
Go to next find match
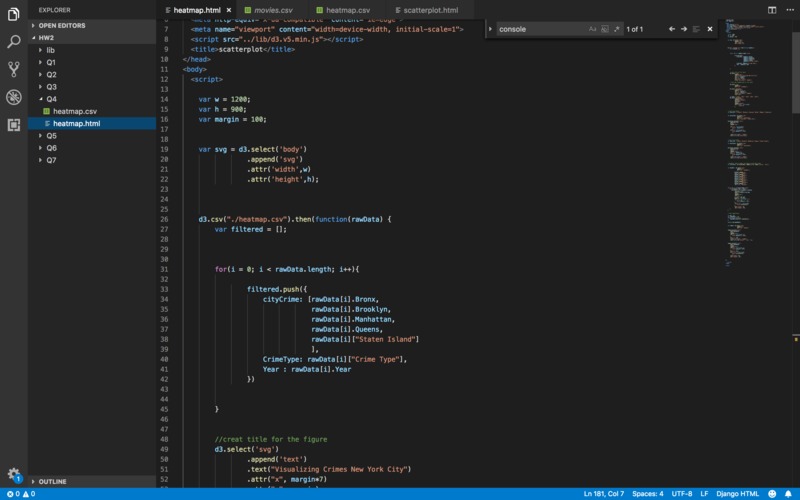point(684,29)
